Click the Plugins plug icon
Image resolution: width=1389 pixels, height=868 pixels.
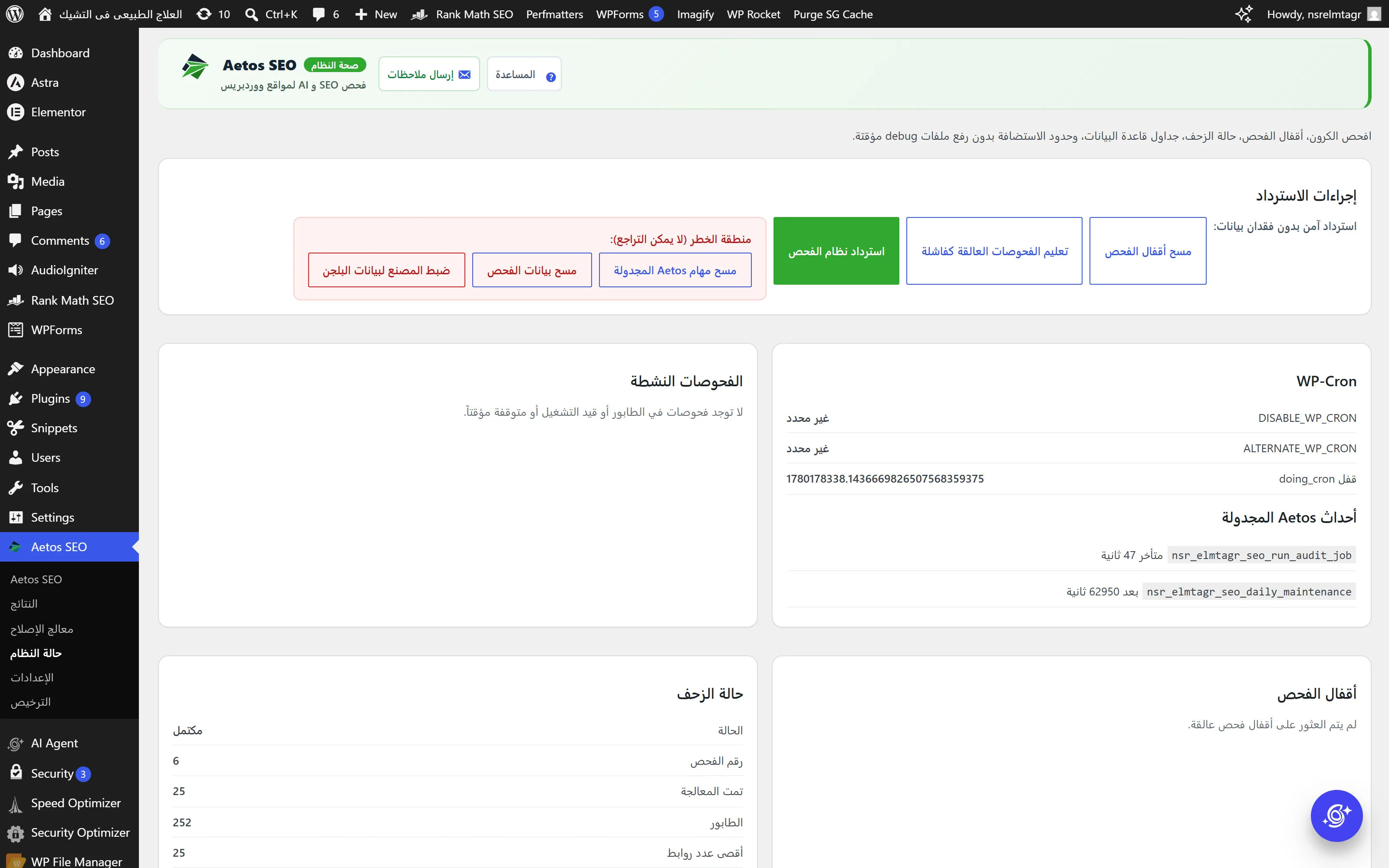tap(16, 398)
